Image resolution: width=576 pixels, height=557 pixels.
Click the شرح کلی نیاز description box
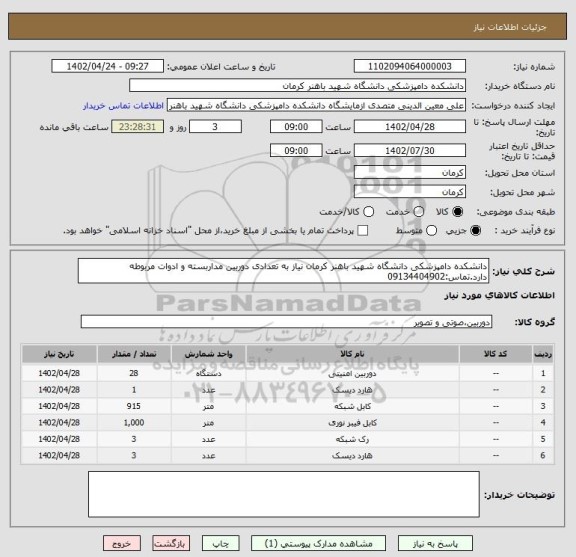coord(283,271)
